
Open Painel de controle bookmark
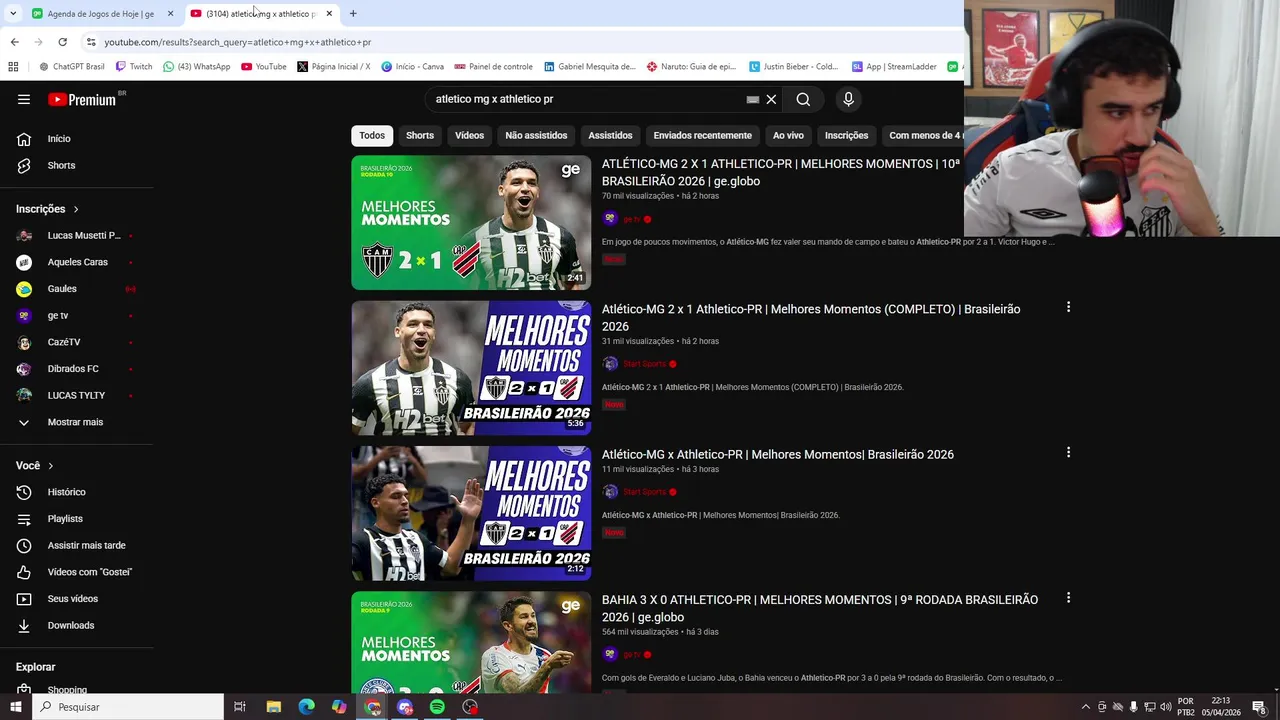[493, 67]
